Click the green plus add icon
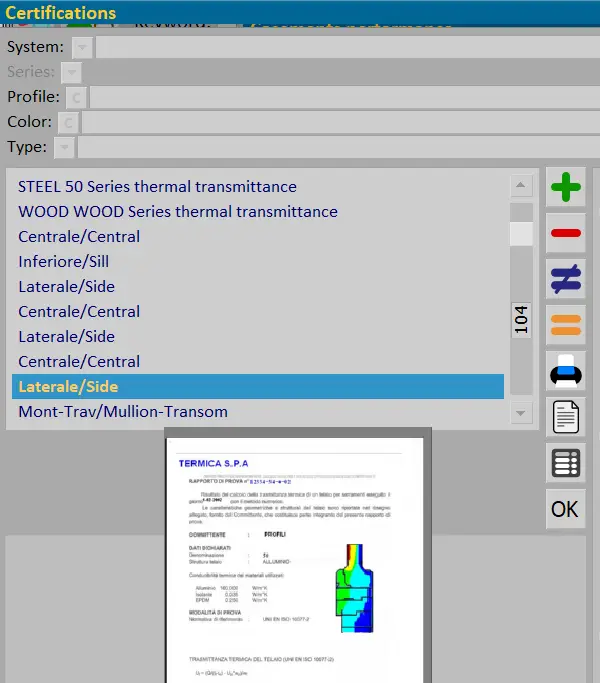The width and height of the screenshot is (600, 683). coord(566,188)
